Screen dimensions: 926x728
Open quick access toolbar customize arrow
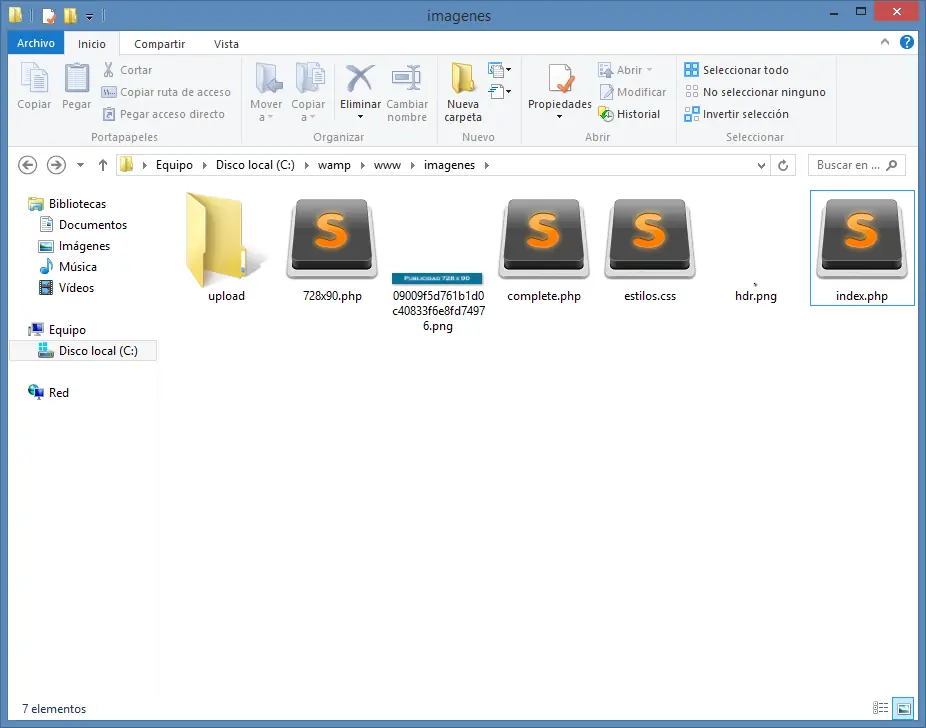90,17
